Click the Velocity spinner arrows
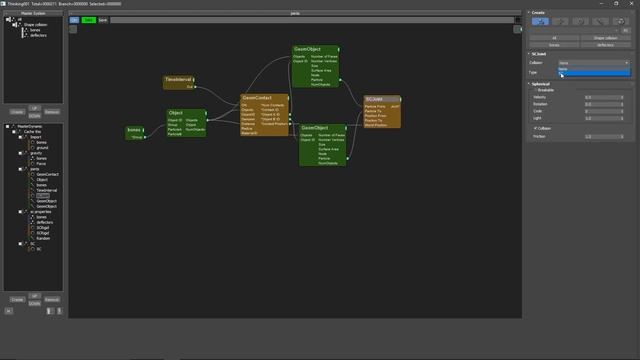Image resolution: width=640 pixels, height=360 pixels. coord(622,98)
